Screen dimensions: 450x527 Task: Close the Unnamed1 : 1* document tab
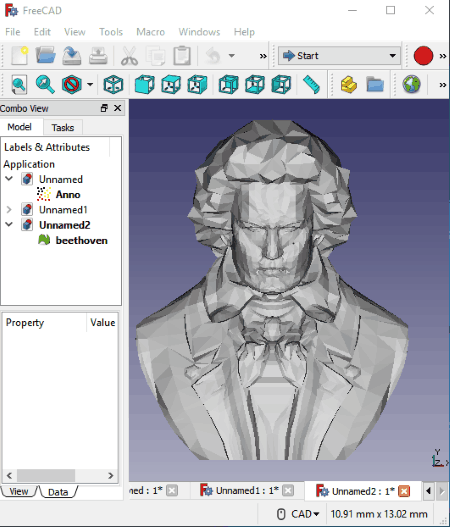288,491
